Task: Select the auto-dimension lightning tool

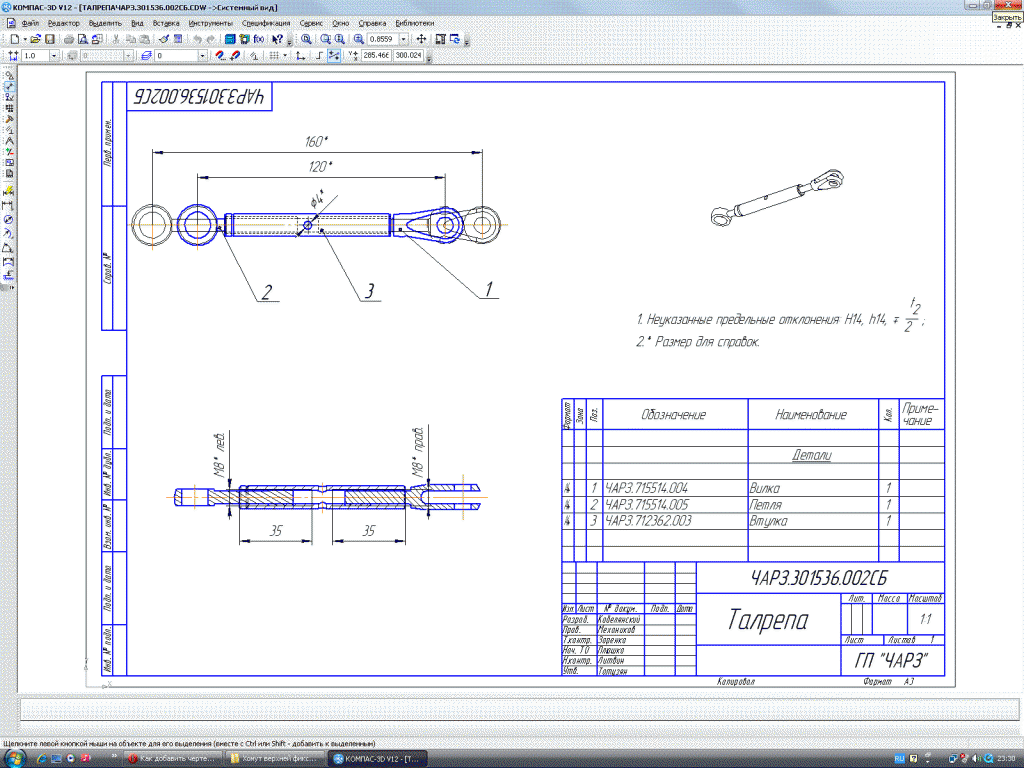Action: coord(8,191)
